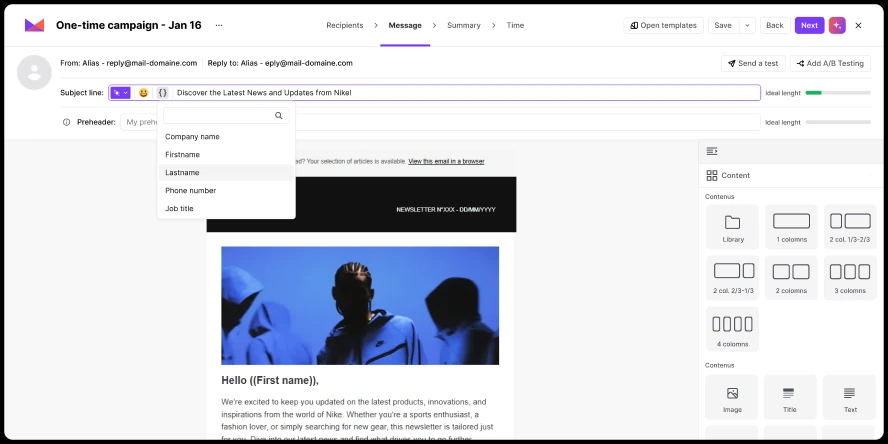
Task: Click the preheader info icon
Action: (x=66, y=122)
